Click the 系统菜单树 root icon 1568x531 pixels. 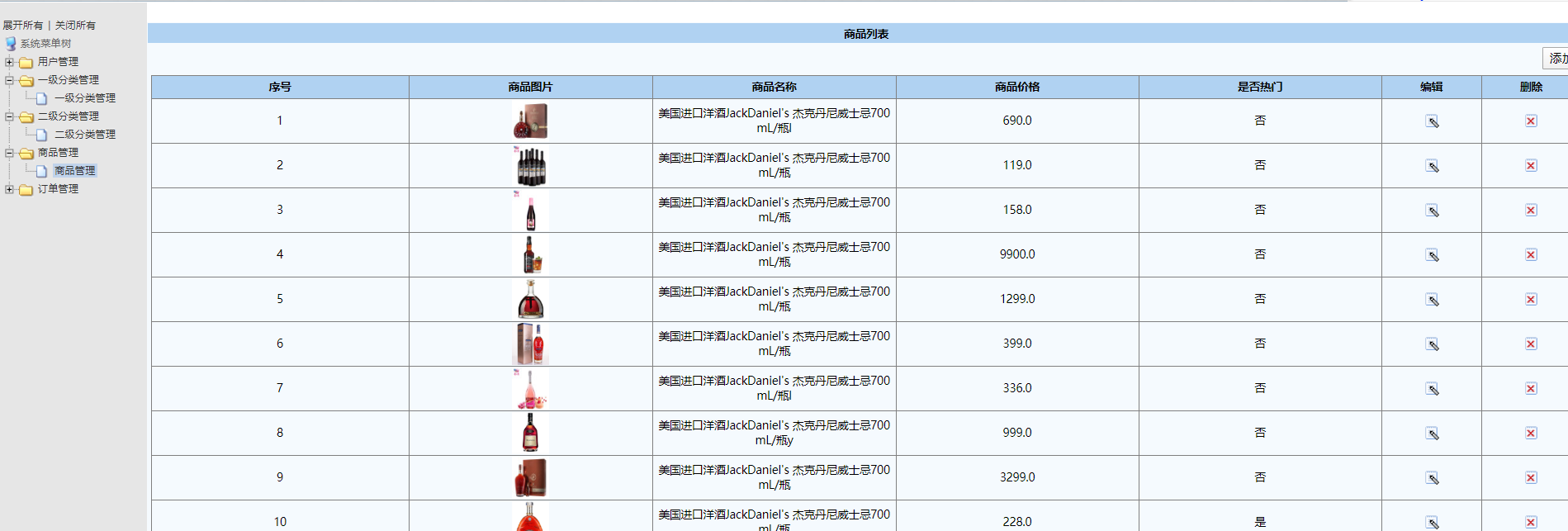(x=11, y=44)
